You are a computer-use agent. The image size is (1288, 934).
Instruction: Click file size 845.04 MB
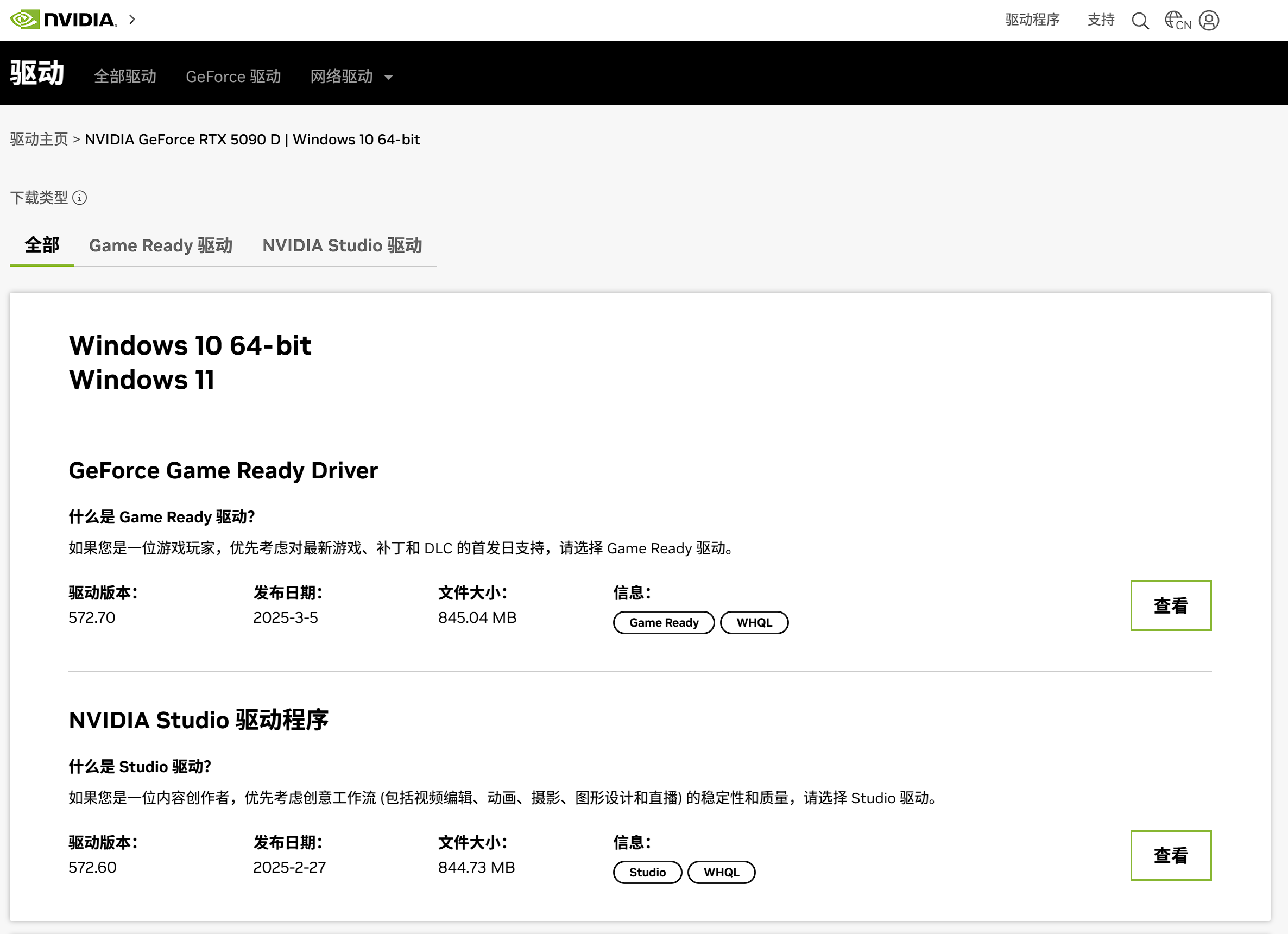477,618
